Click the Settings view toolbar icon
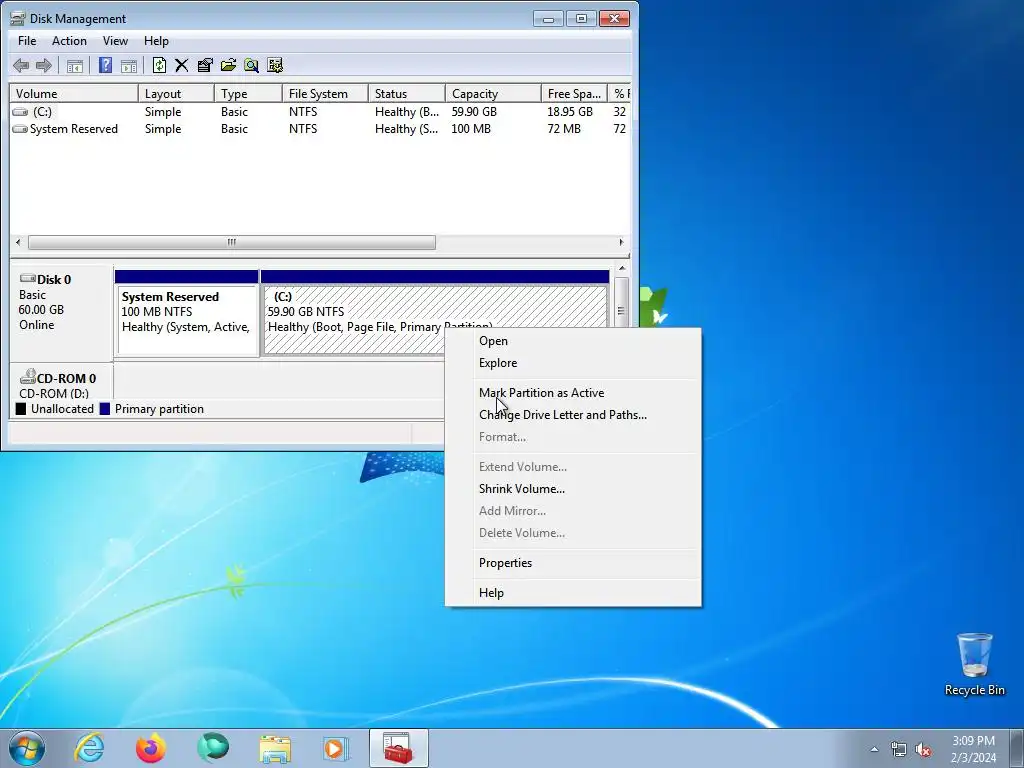1024x768 pixels. (275, 65)
